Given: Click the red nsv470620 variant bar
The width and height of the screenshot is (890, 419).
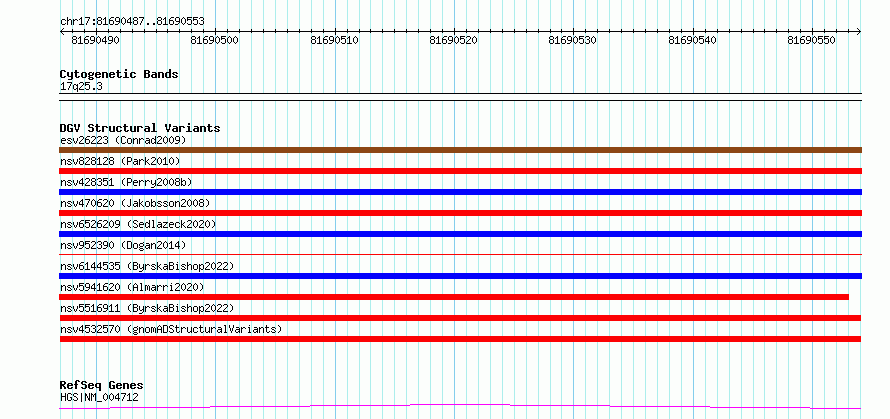Looking at the screenshot, I should pyautogui.click(x=460, y=213).
